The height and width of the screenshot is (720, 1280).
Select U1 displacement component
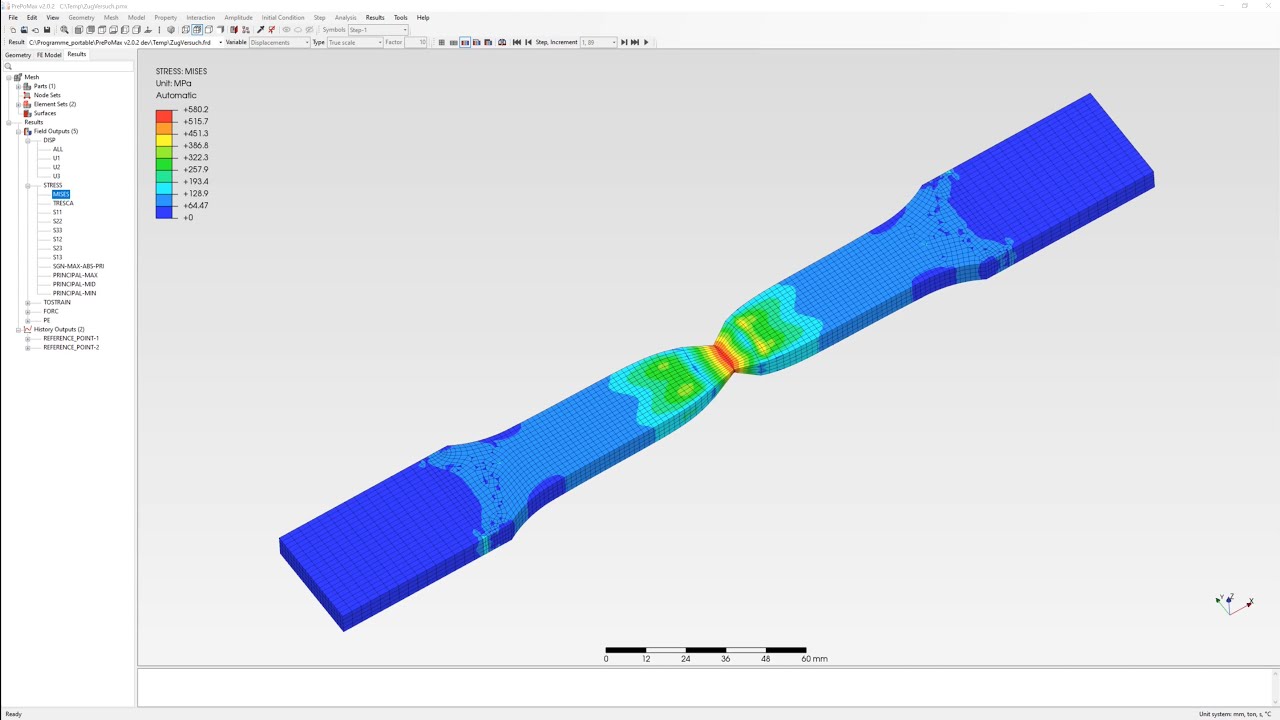pos(56,158)
